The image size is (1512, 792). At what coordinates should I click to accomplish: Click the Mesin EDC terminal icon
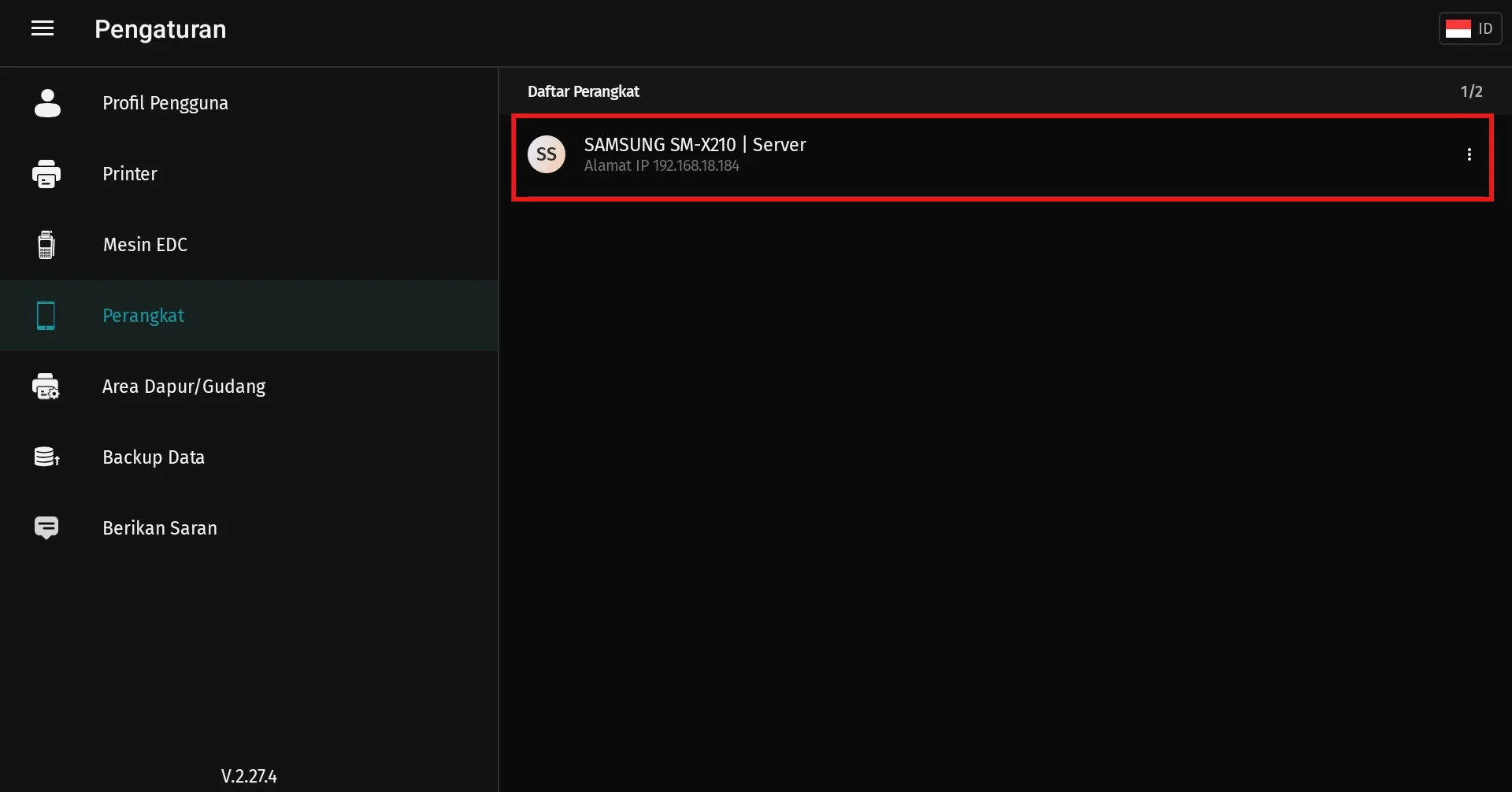[x=46, y=245]
